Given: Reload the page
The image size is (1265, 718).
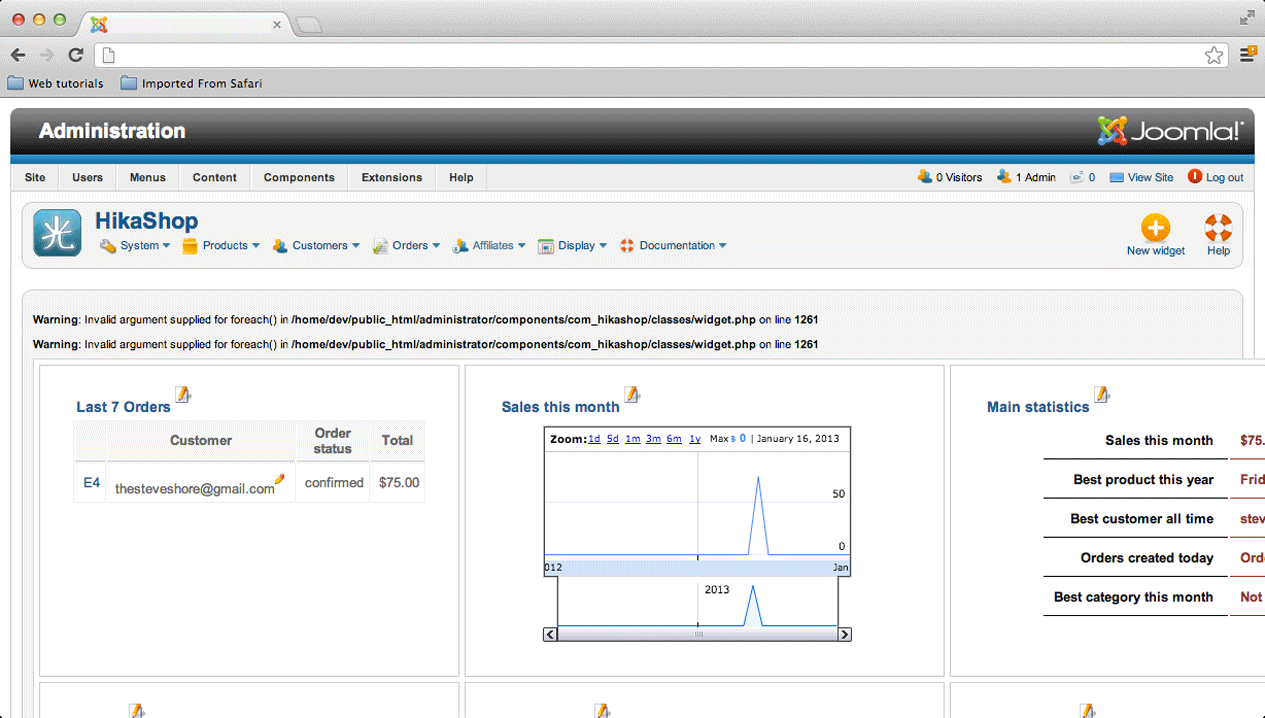Looking at the screenshot, I should [75, 55].
